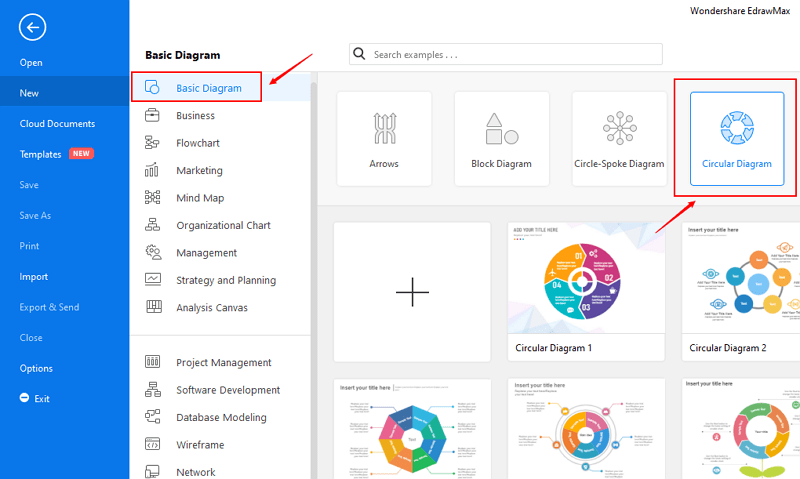
Task: Open Cloud Documents
Action: [x=57, y=123]
